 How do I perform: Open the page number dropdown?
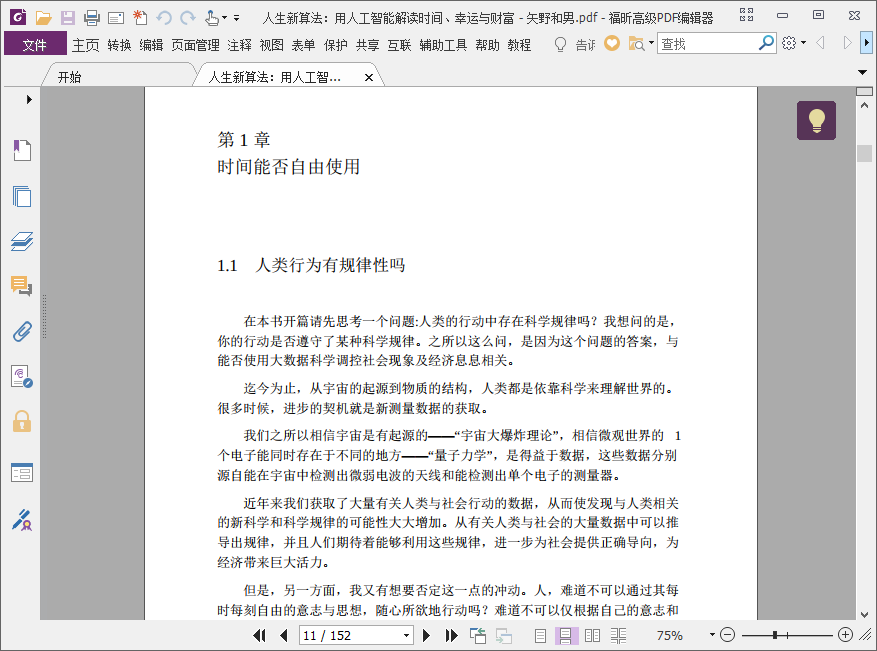(407, 635)
